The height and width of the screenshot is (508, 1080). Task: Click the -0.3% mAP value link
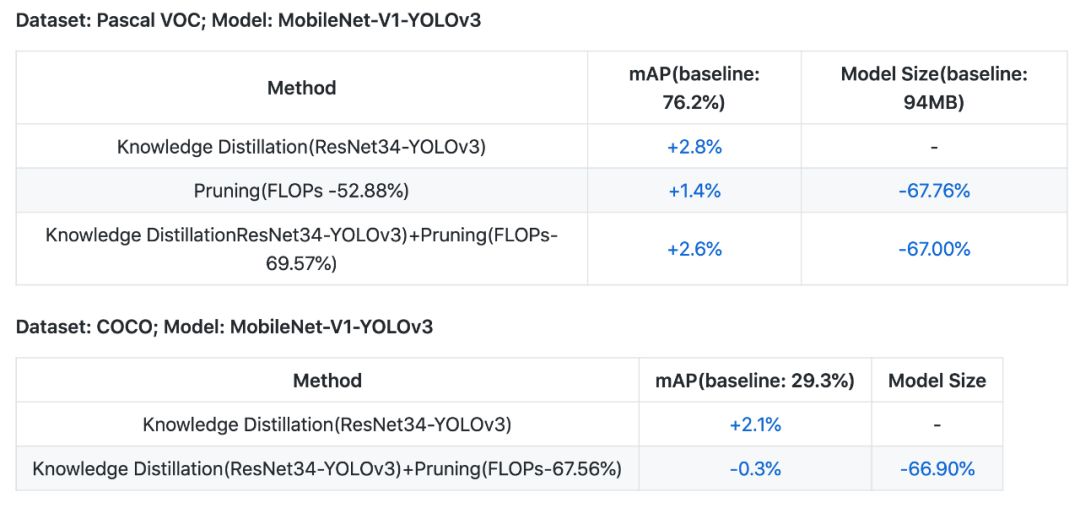(755, 469)
